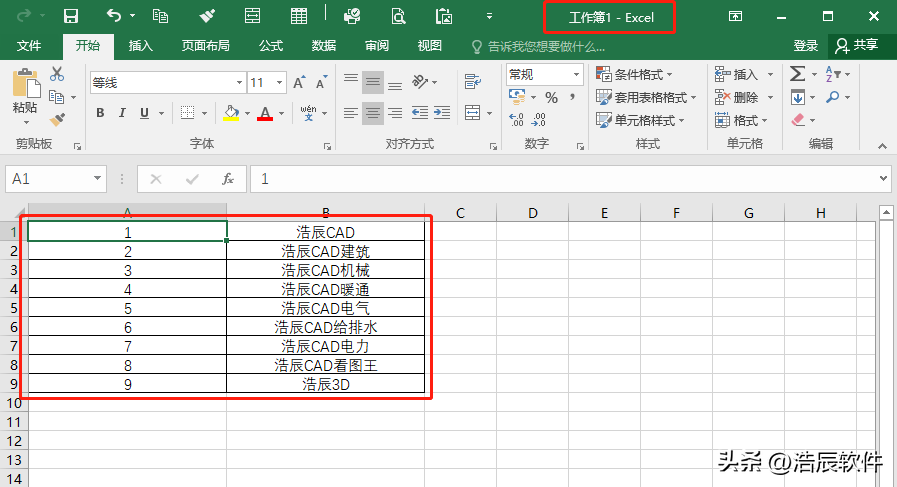Collapse the ribbon with the chevron

point(882,147)
